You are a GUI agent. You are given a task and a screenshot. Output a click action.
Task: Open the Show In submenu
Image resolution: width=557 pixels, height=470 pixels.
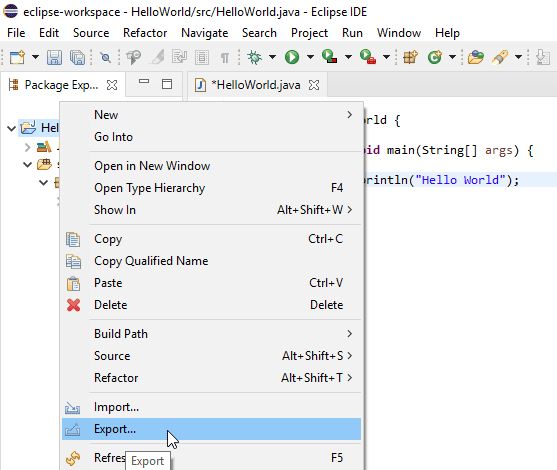pos(212,210)
